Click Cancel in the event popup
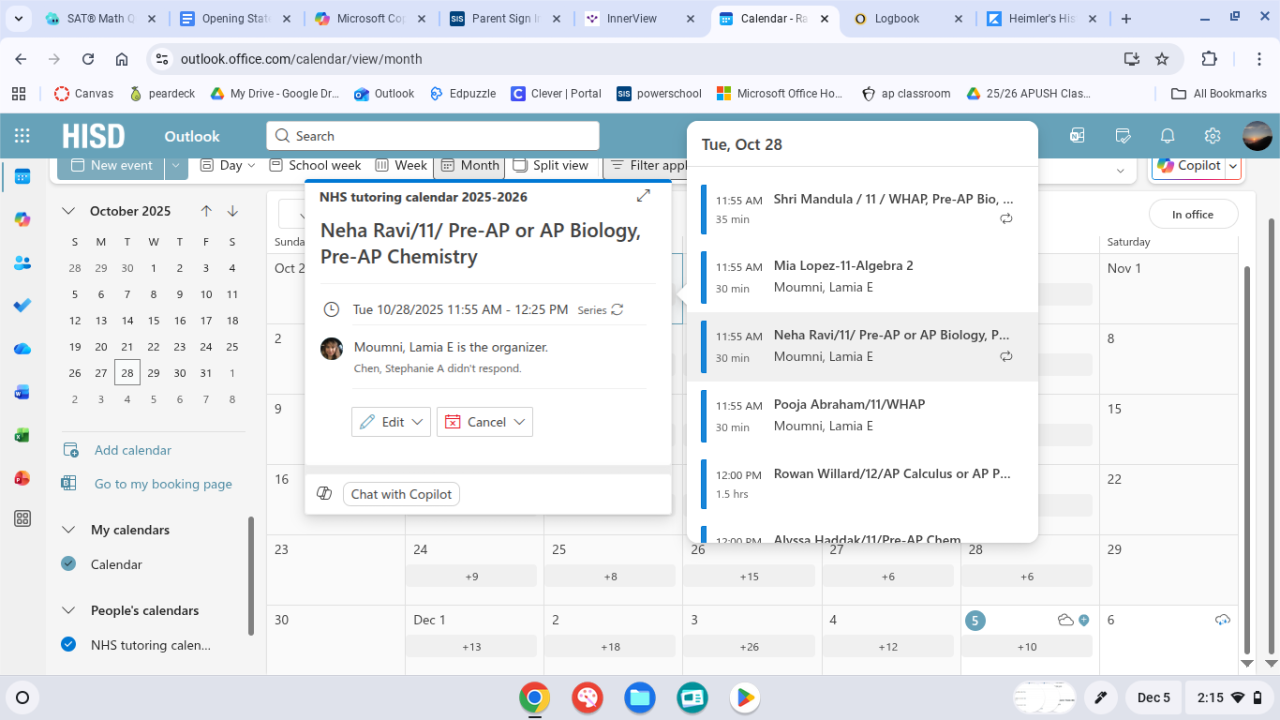 point(474,422)
